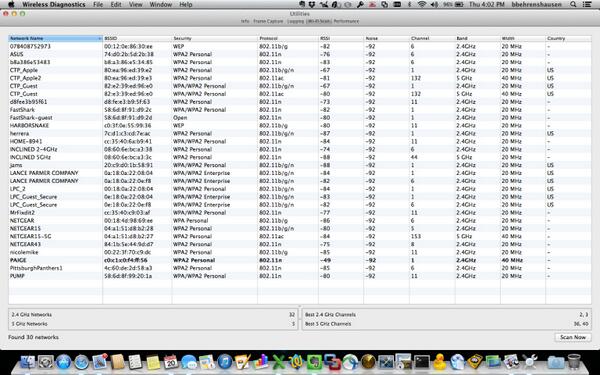The image size is (600, 375).
Task: Switch to the Info tab
Action: 245,21
